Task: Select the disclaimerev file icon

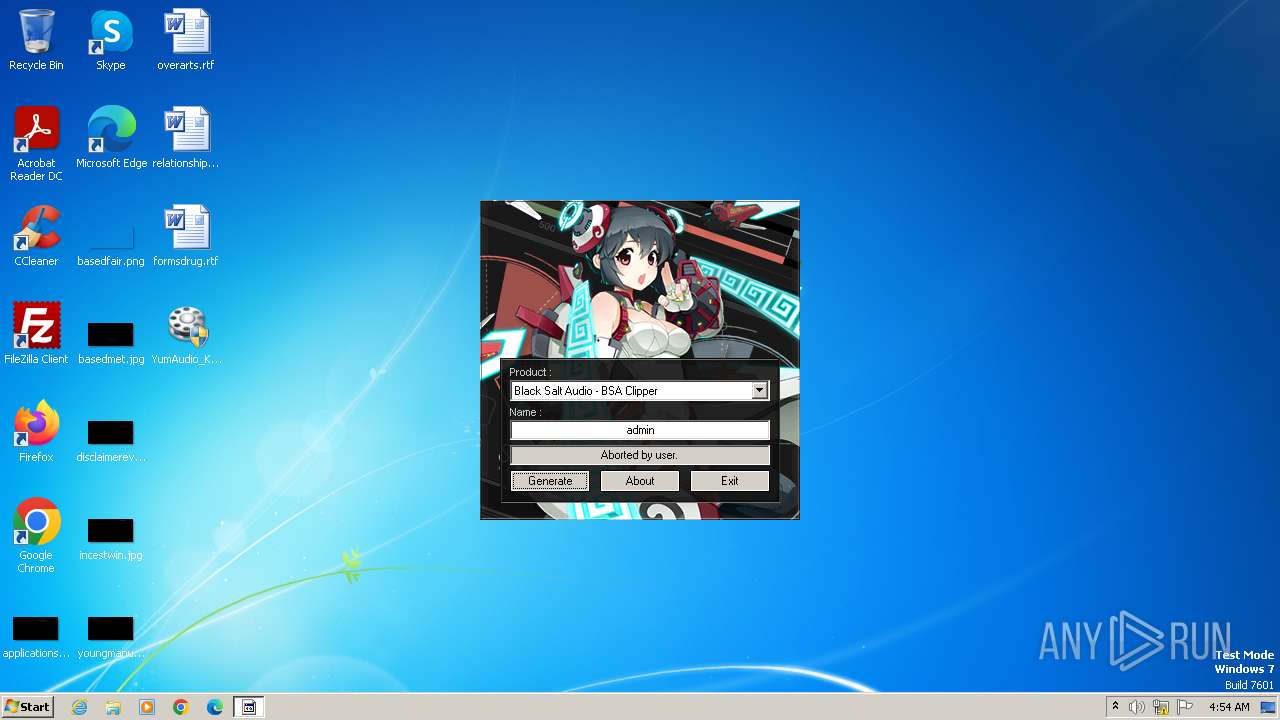Action: click(x=111, y=440)
